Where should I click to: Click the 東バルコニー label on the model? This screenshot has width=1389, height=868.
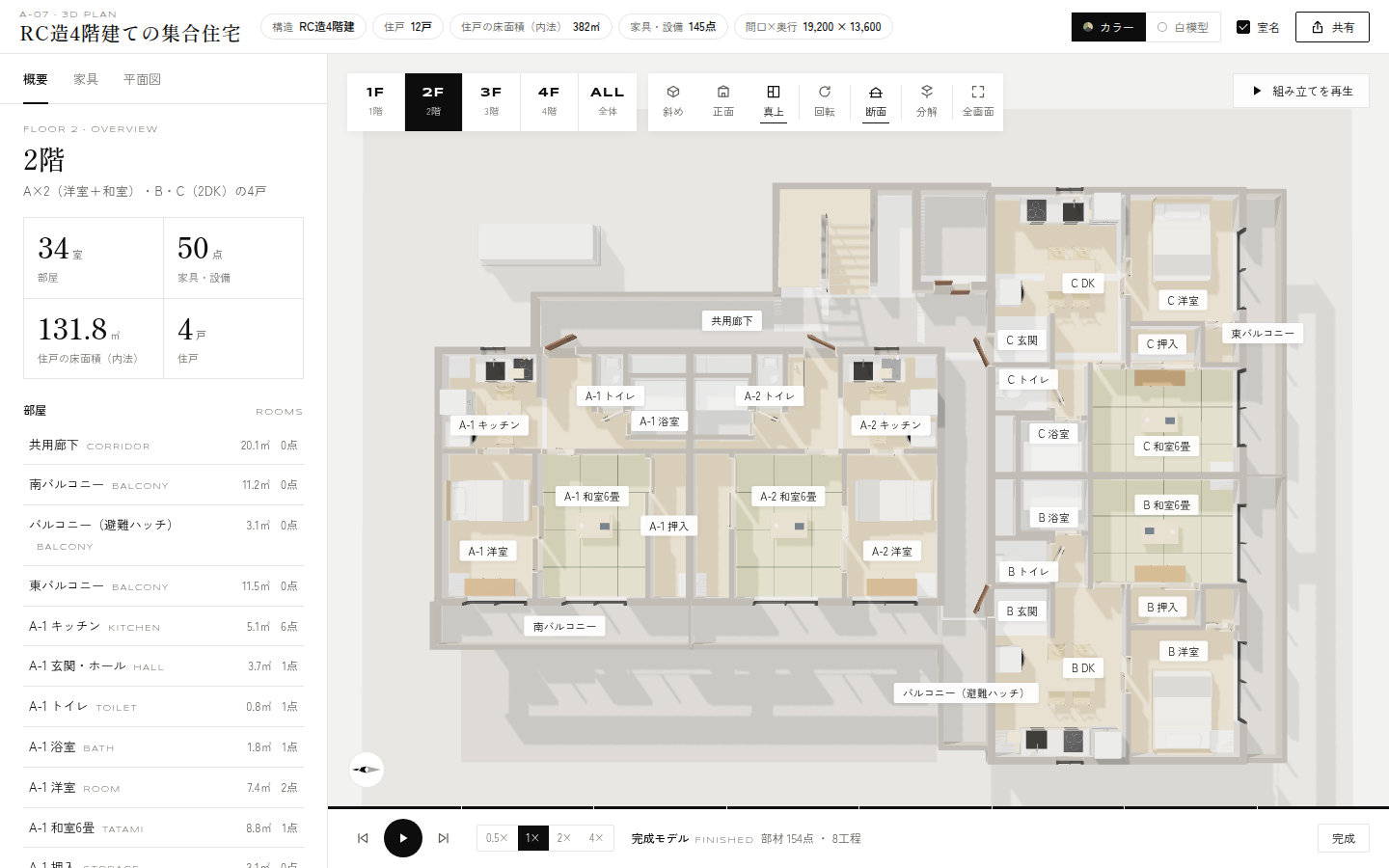click(1263, 334)
